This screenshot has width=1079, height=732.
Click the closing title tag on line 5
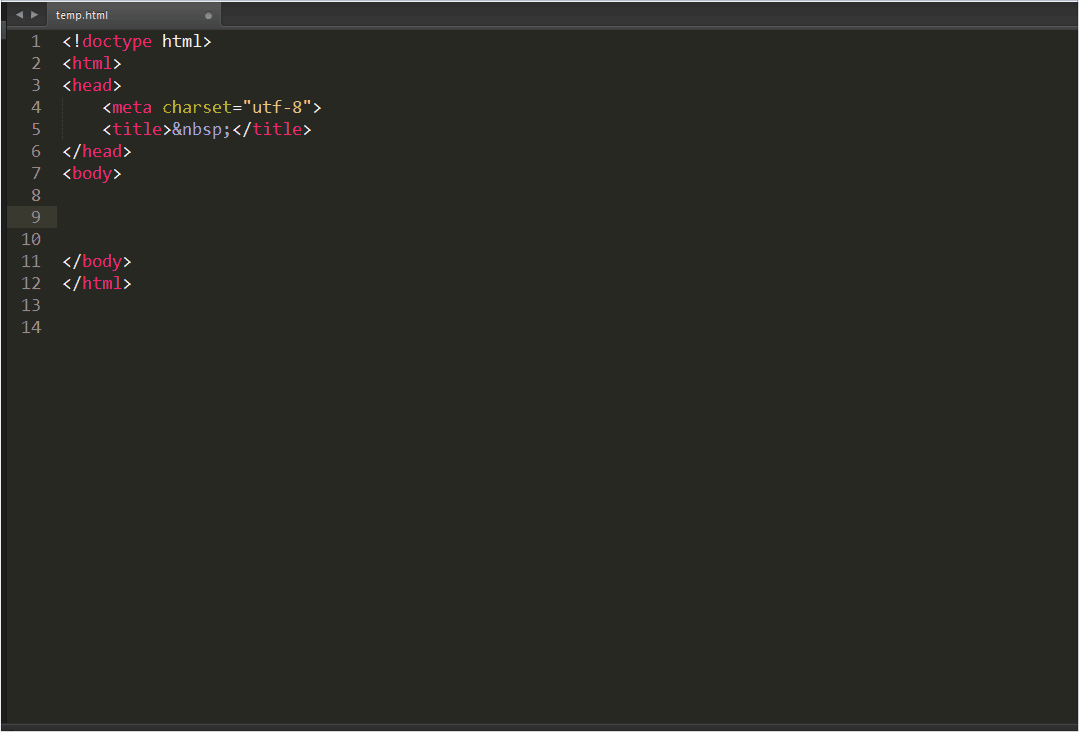point(272,129)
